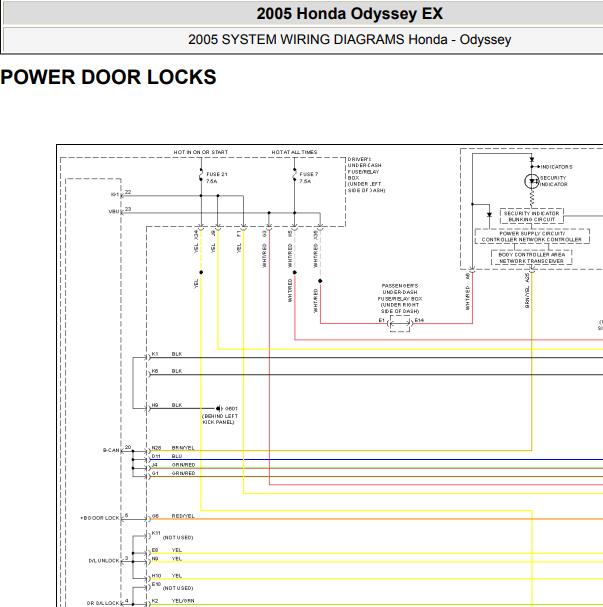Click the "VBU" terminal label
This screenshot has width=603, height=607.
[114, 212]
